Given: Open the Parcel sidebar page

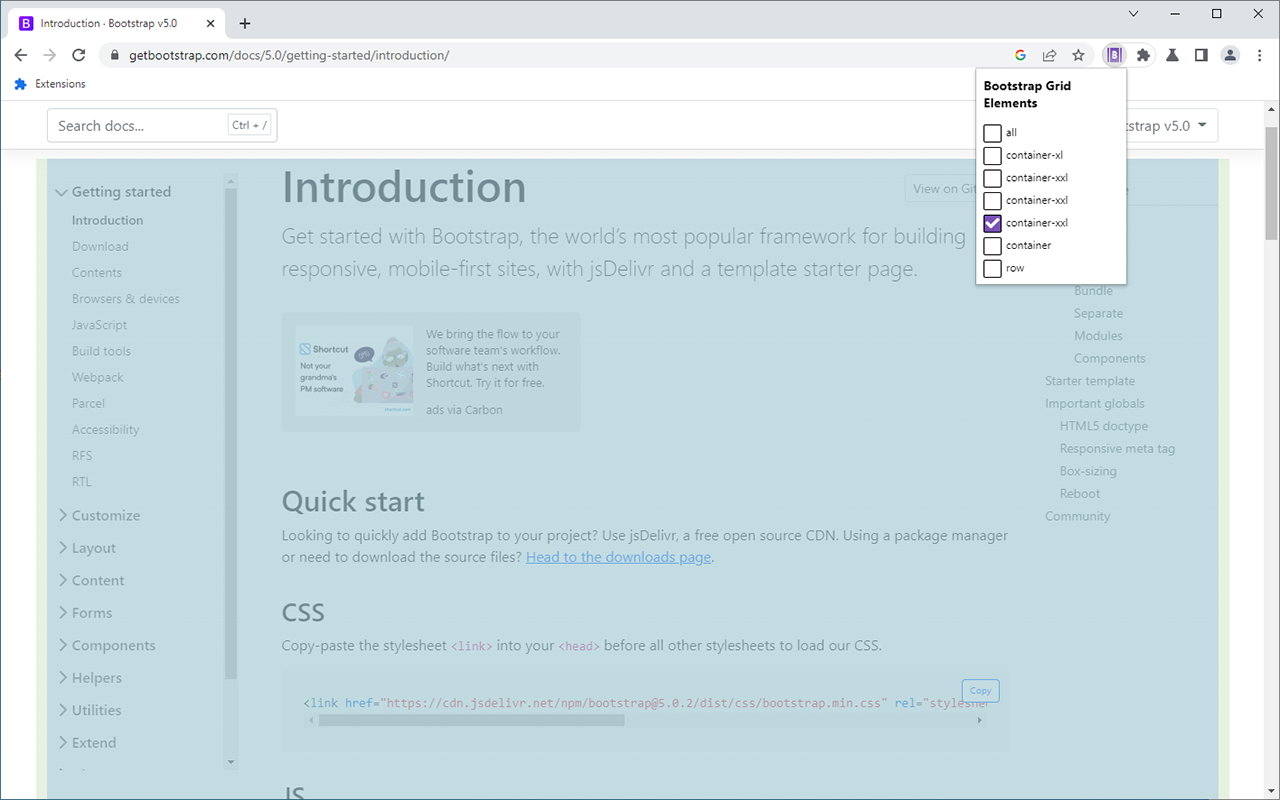Looking at the screenshot, I should coord(88,404).
